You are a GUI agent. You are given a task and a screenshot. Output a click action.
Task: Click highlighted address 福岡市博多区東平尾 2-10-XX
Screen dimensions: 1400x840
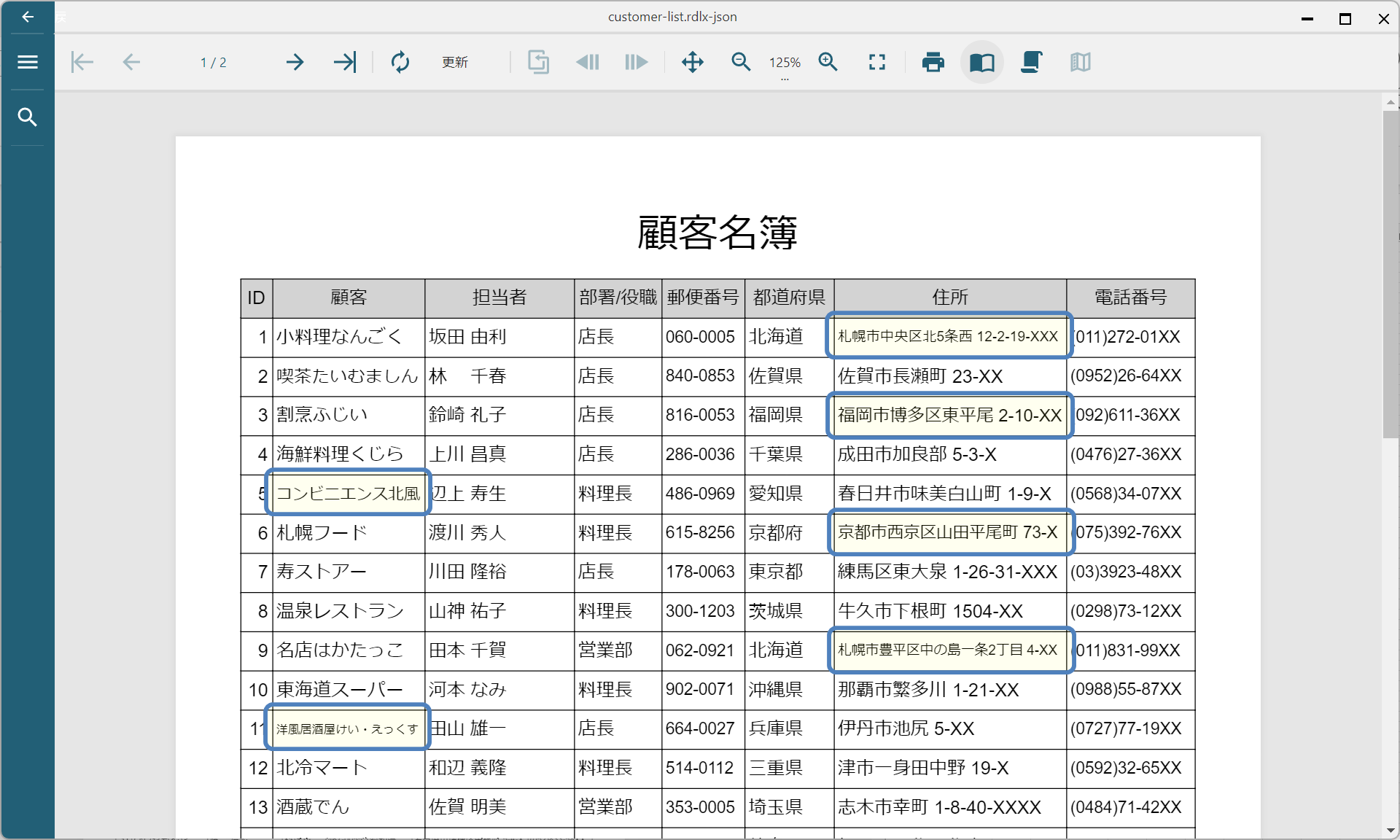949,415
